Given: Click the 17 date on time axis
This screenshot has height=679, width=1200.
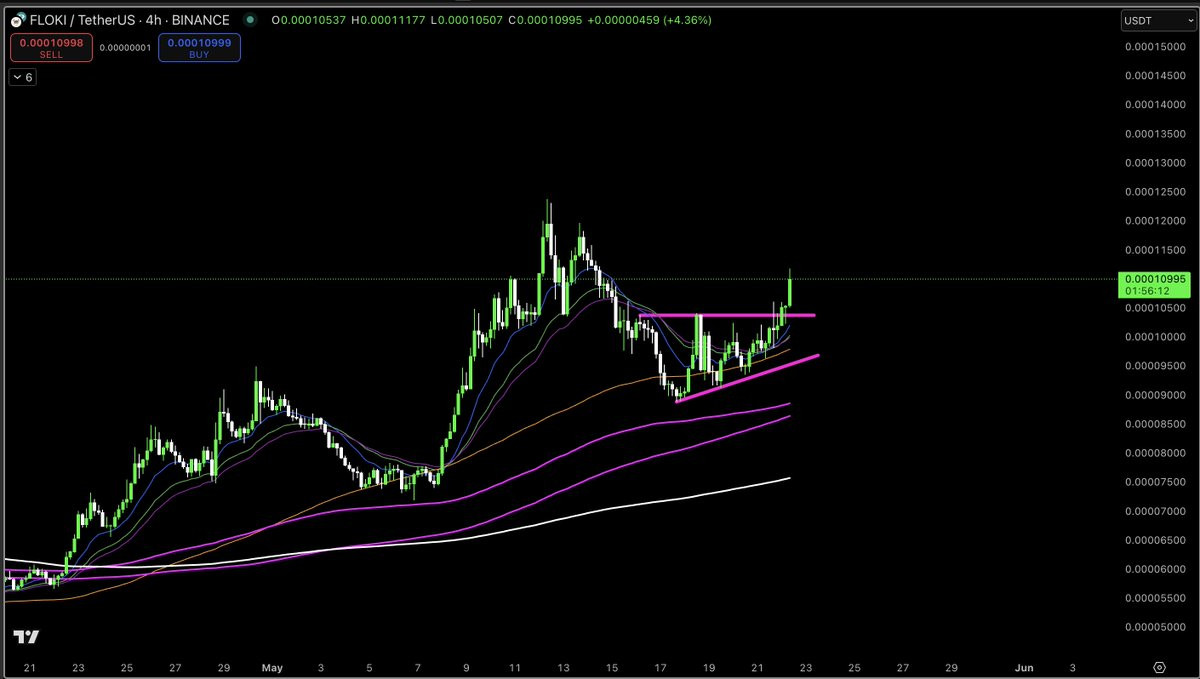Looking at the screenshot, I should tap(660, 667).
